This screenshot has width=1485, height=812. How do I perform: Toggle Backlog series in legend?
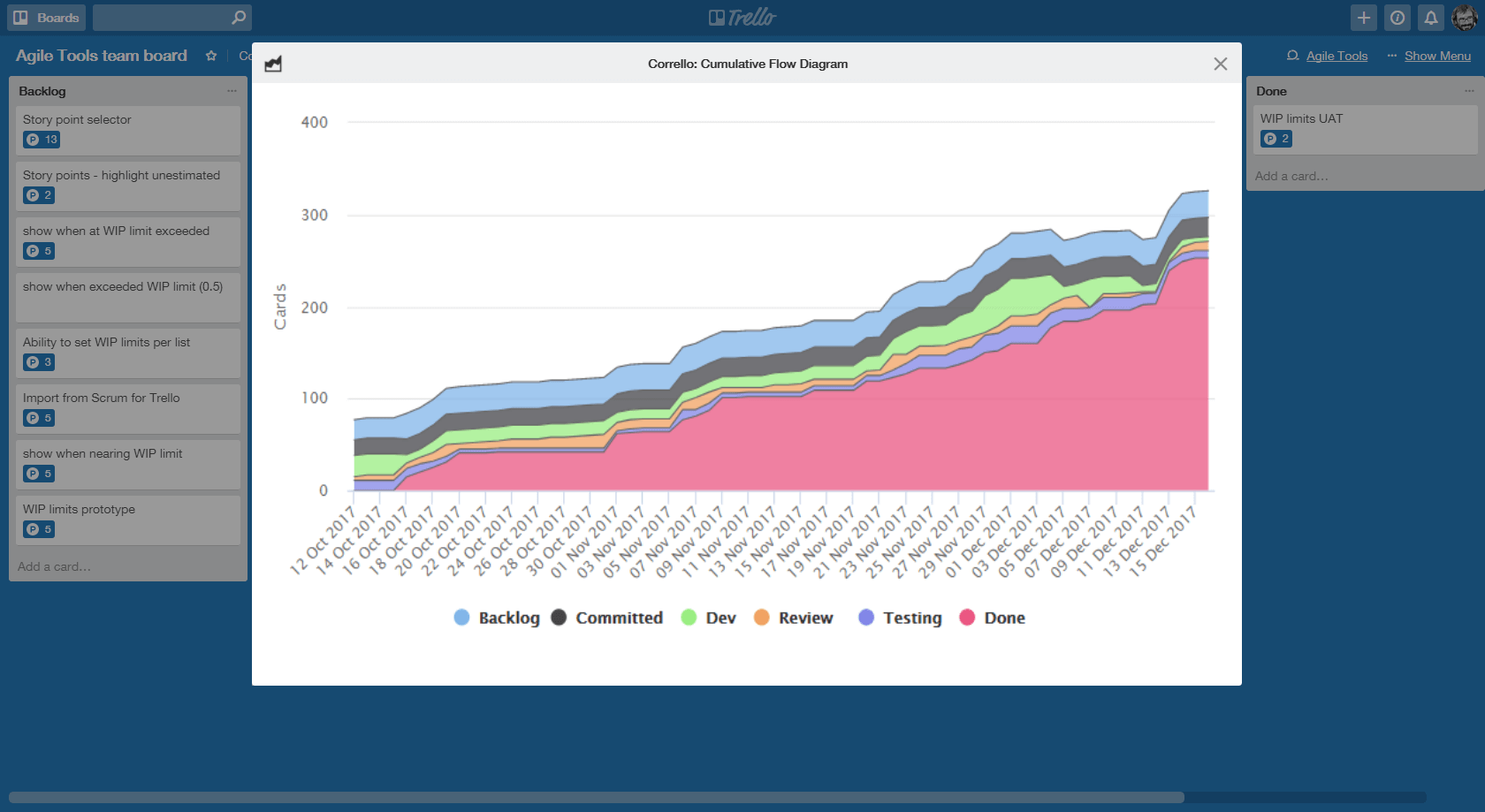pos(497,618)
